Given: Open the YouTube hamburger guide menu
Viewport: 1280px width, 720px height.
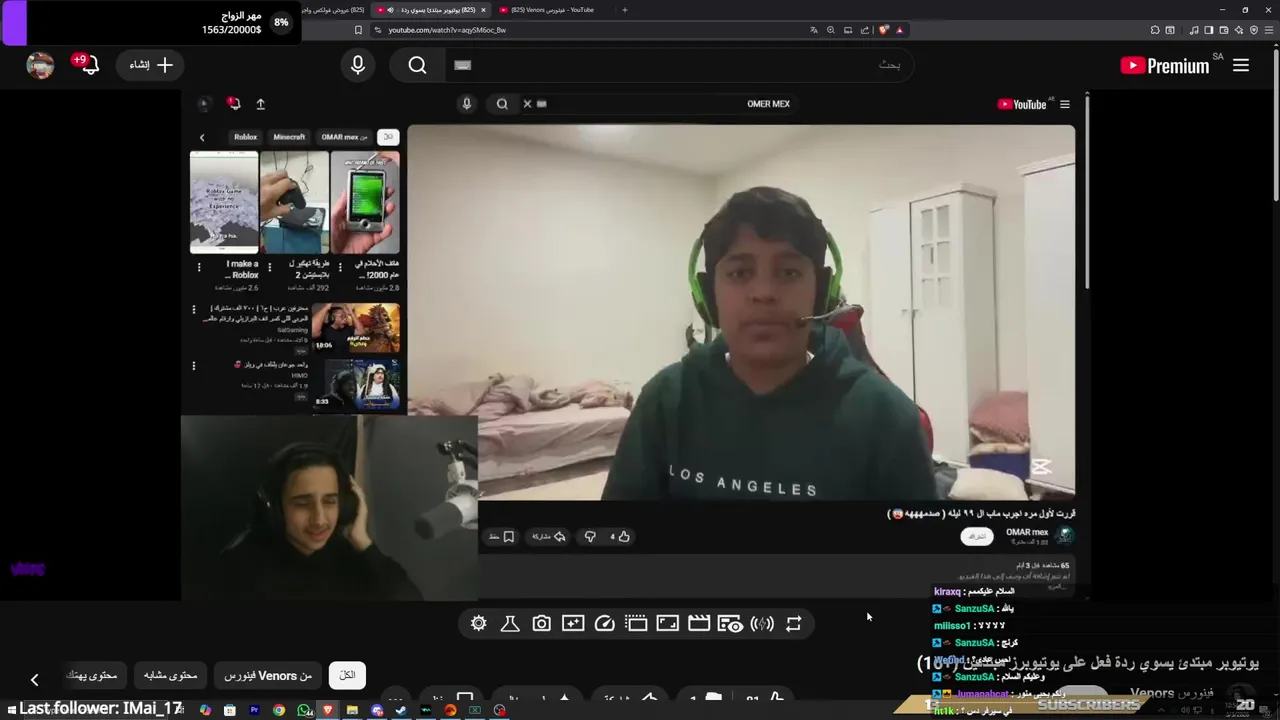Looking at the screenshot, I should click(1241, 65).
